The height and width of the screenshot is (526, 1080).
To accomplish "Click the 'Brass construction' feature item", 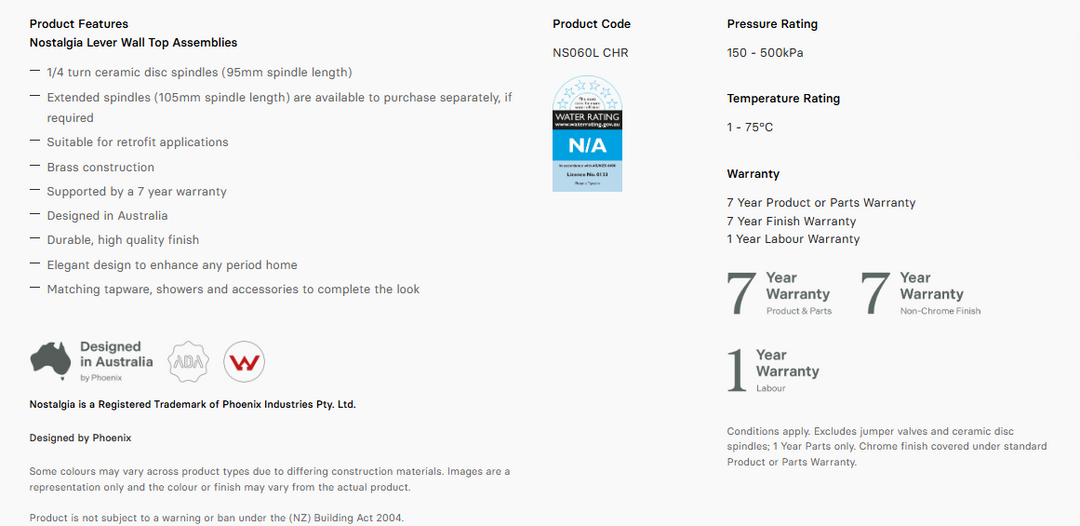I will click(x=101, y=167).
